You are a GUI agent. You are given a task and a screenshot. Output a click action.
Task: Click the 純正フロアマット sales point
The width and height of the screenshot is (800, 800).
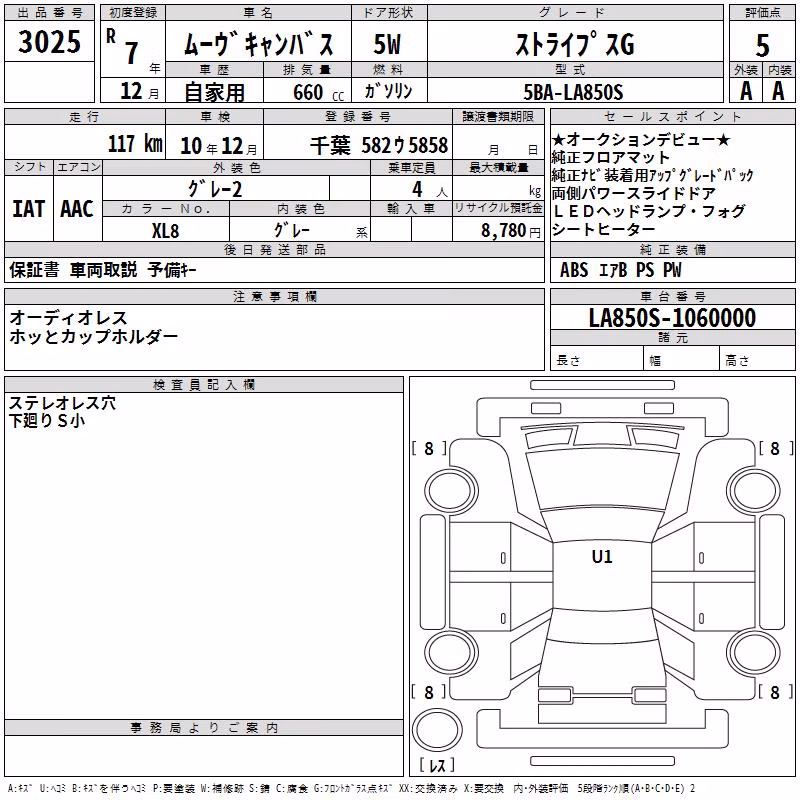610,157
